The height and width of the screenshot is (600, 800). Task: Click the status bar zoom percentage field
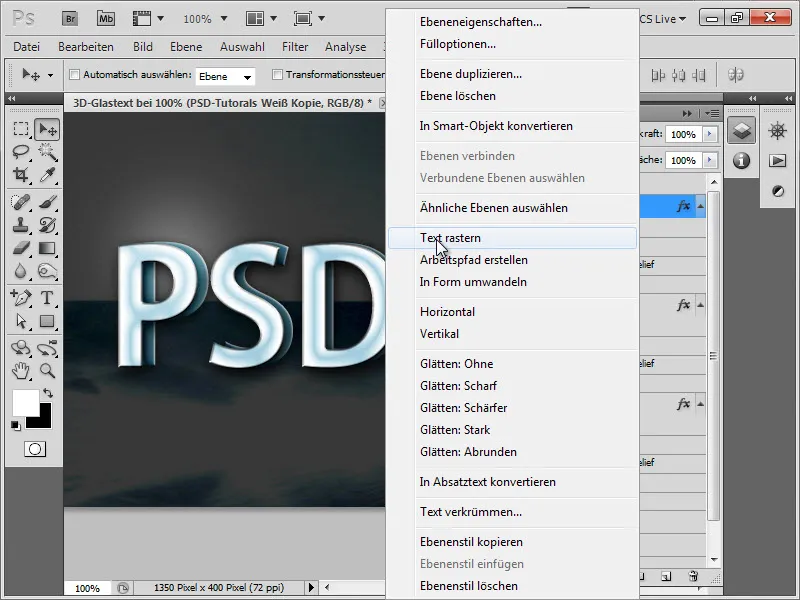tap(87, 588)
